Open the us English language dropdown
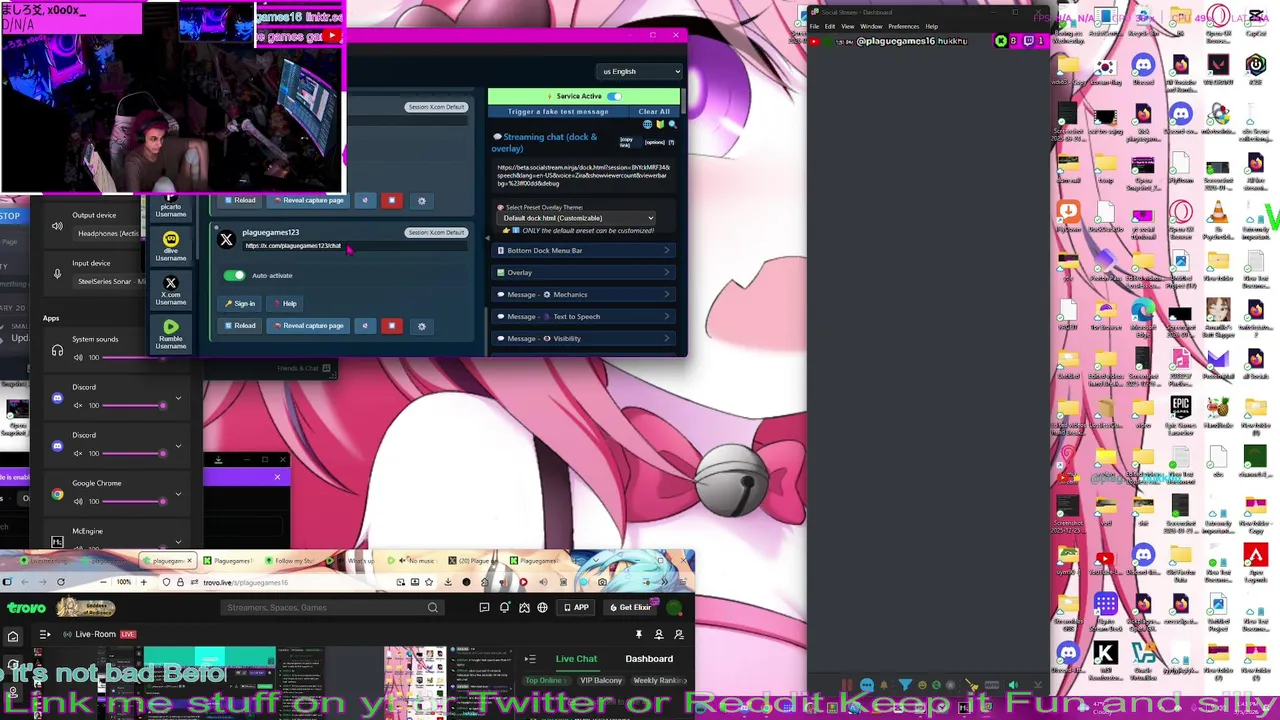The width and height of the screenshot is (1280, 720). 639,71
